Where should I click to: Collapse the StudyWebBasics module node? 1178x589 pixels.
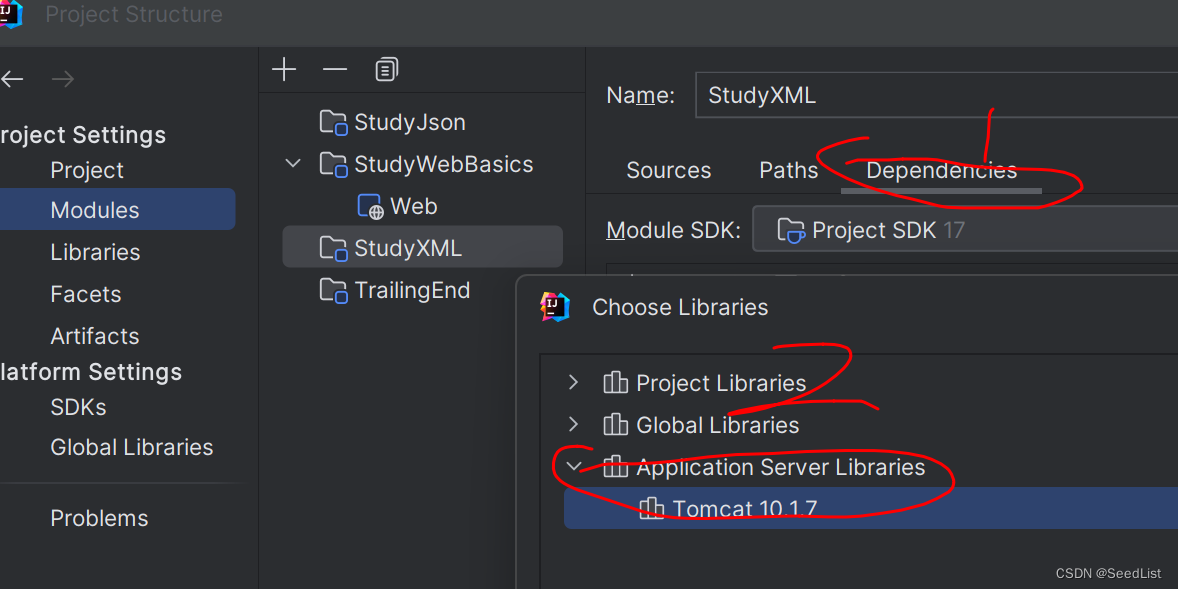click(x=294, y=164)
